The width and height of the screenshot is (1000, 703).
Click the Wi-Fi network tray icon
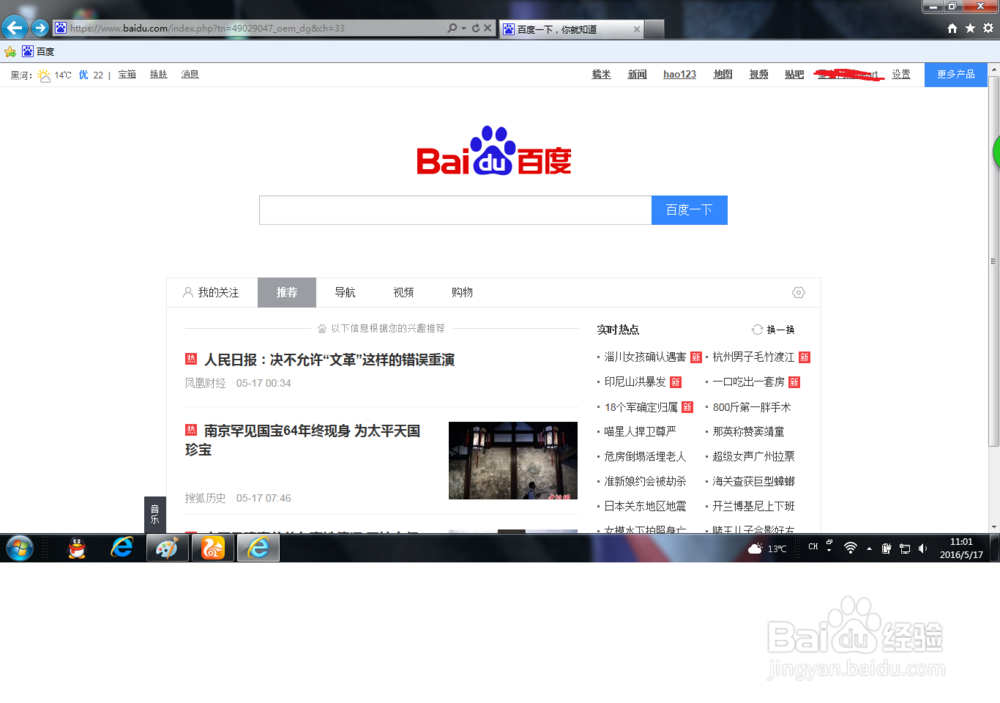(850, 548)
